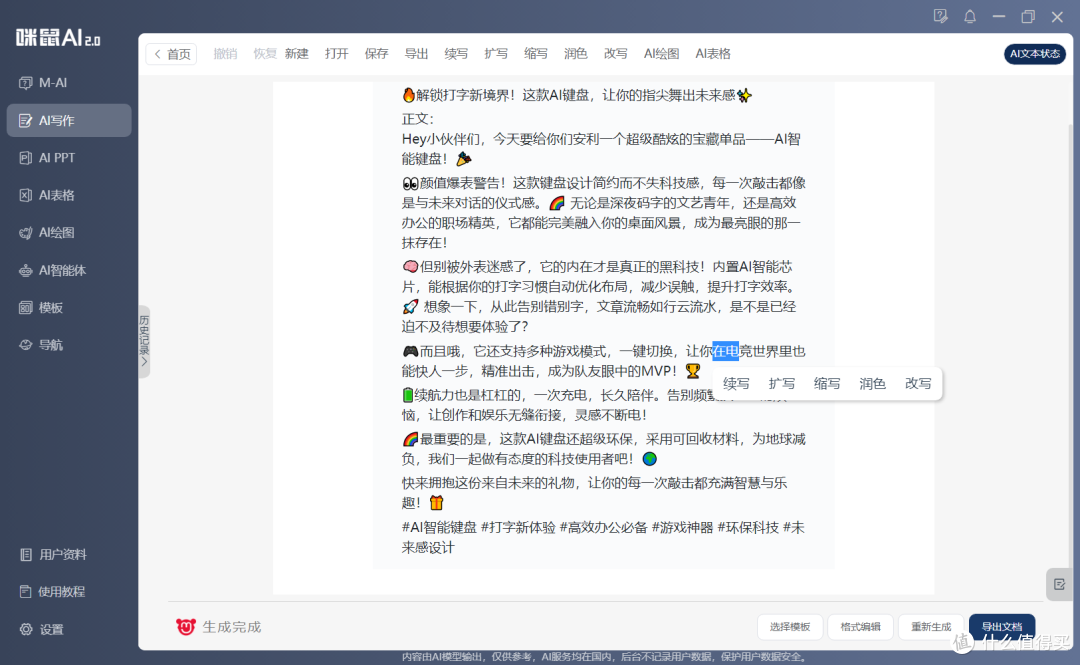Go back to 首页
1080x665 pixels.
coord(172,54)
